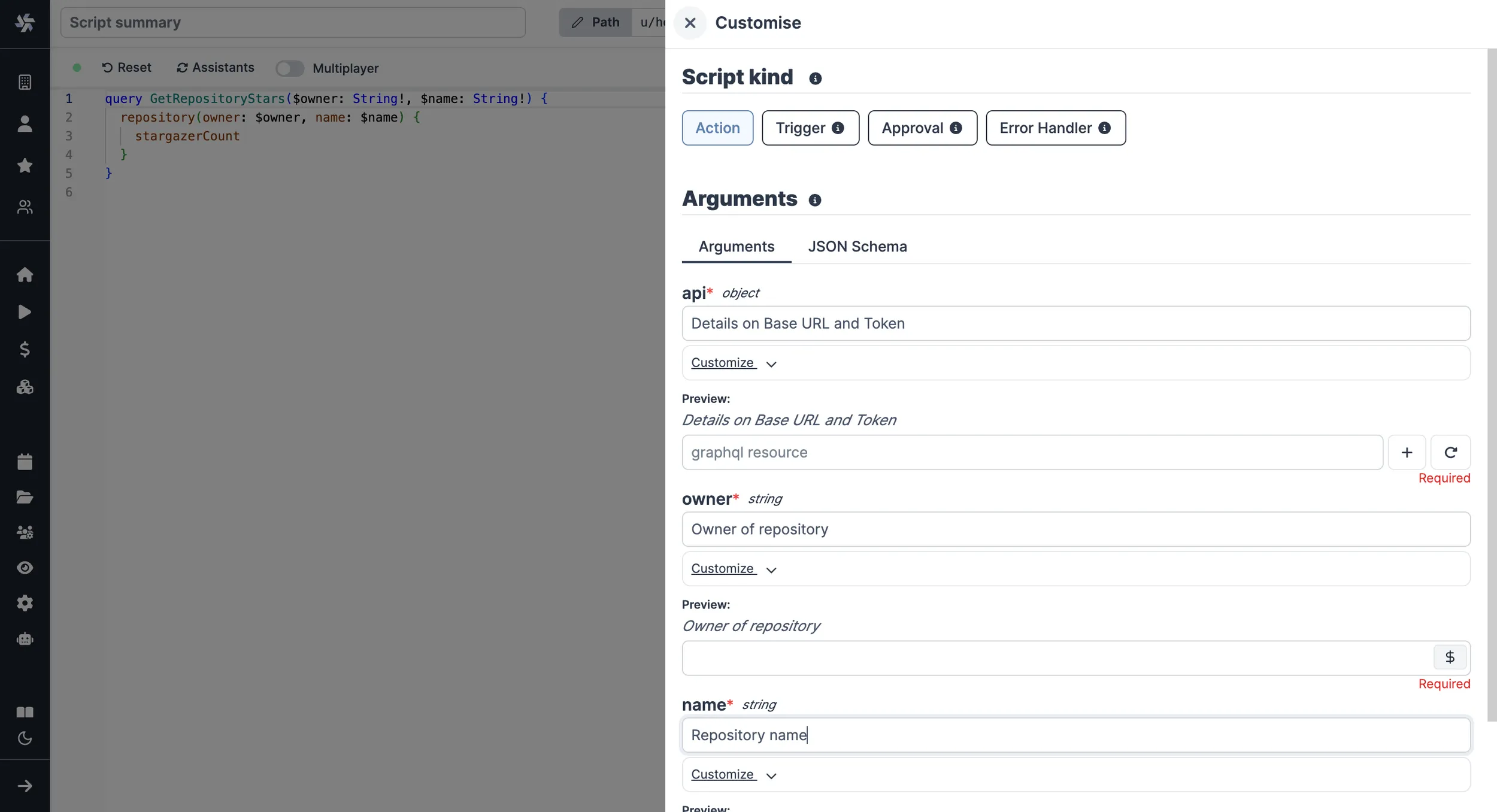Viewport: 1497px width, 812px height.
Task: Click the refresh icon next to graphql resource
Action: click(1450, 451)
